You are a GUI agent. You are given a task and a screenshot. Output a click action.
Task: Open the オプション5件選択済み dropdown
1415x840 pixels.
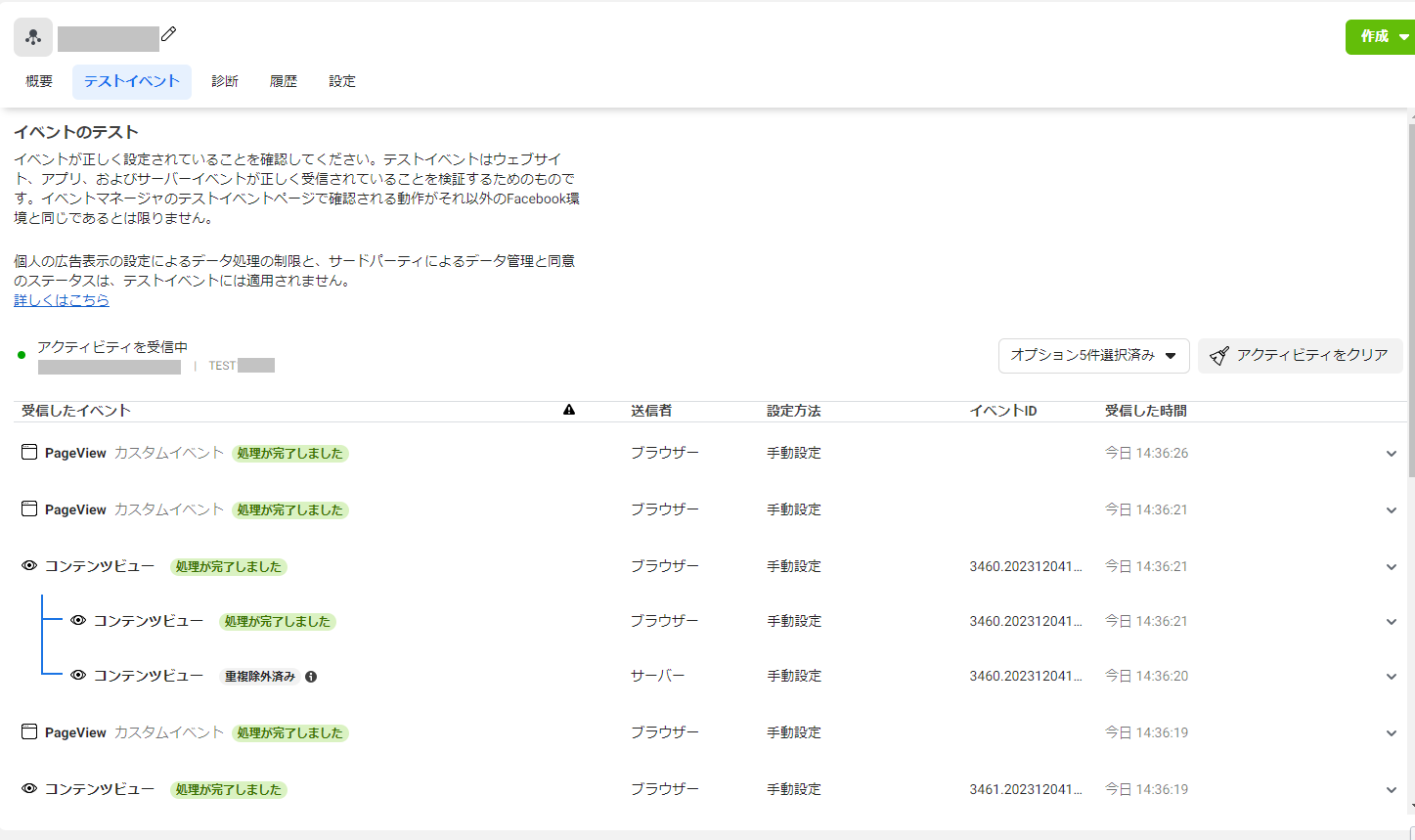tap(1093, 356)
